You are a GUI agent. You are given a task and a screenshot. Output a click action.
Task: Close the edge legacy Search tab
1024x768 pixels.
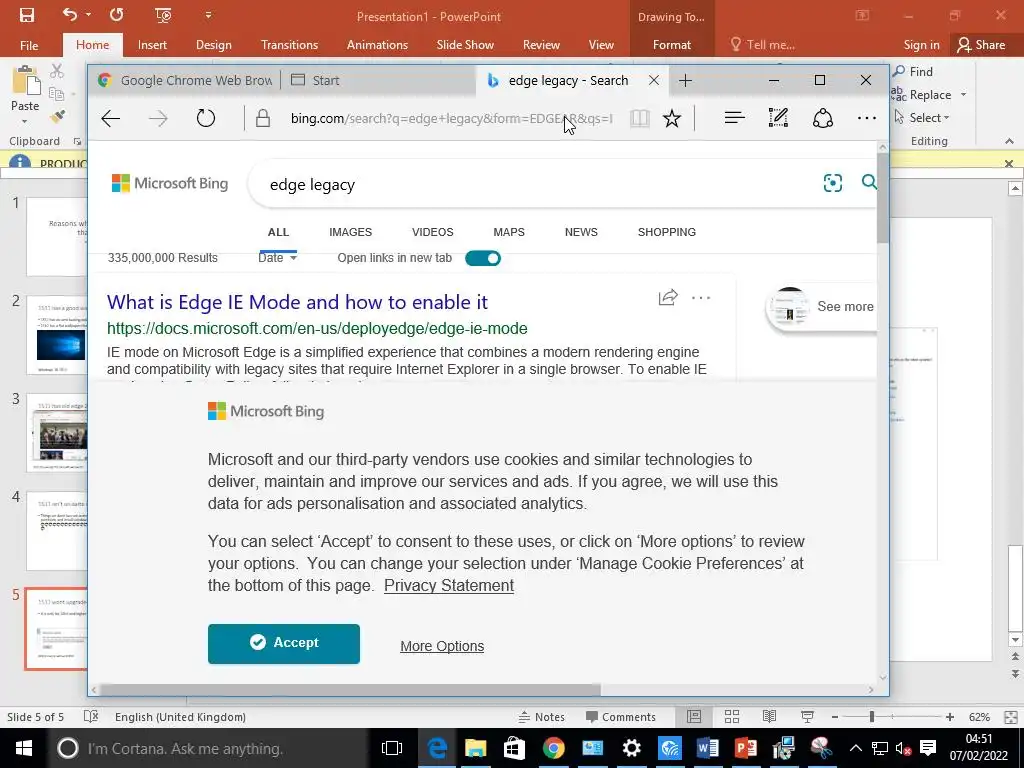pyautogui.click(x=654, y=80)
